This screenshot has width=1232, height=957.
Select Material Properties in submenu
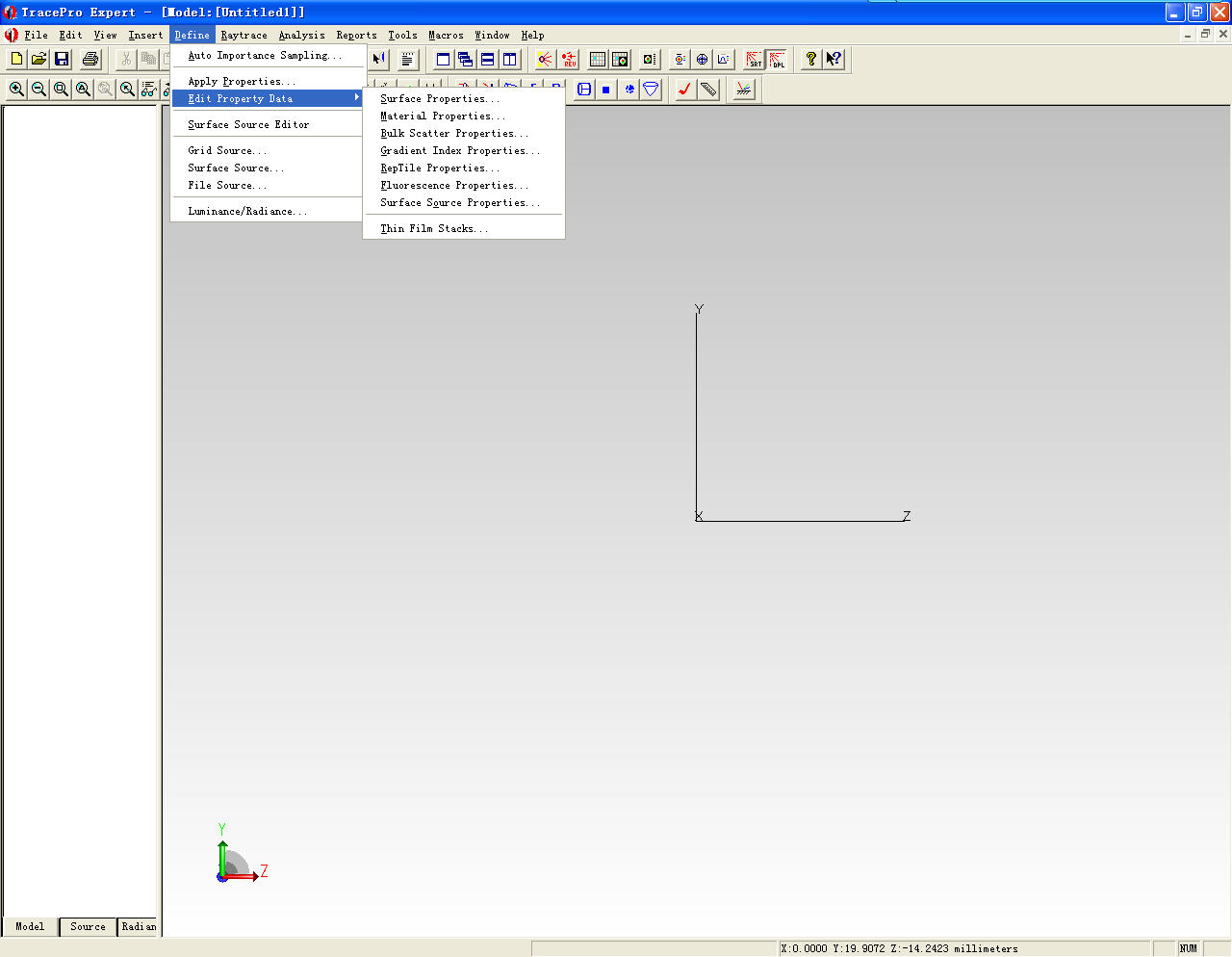point(464,116)
